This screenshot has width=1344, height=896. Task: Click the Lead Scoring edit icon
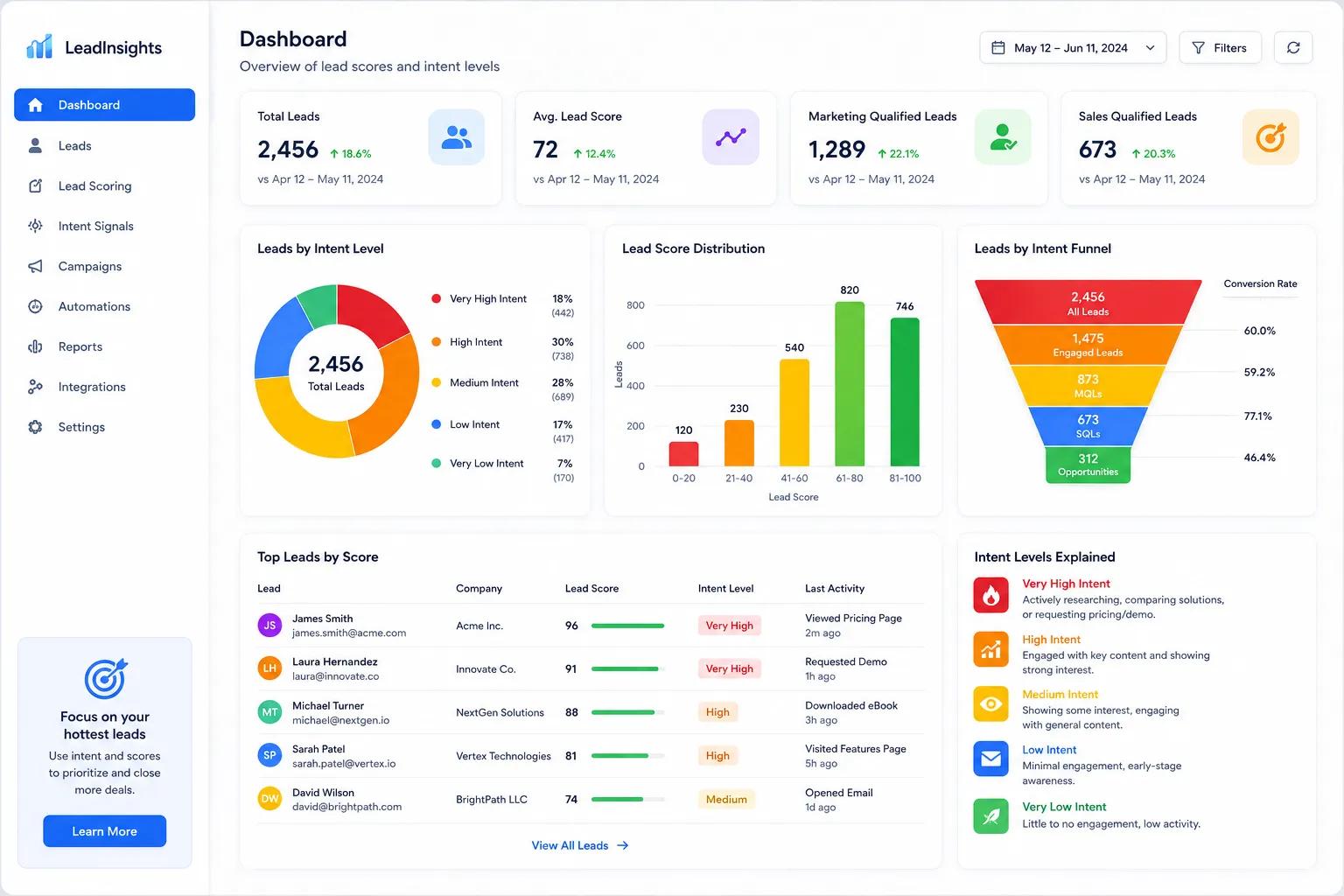[35, 185]
